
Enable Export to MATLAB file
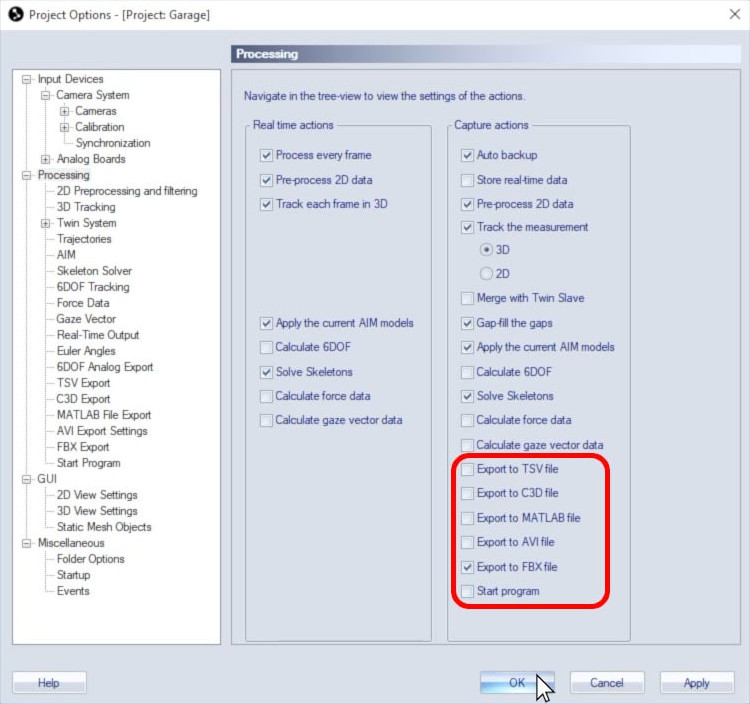(467, 518)
